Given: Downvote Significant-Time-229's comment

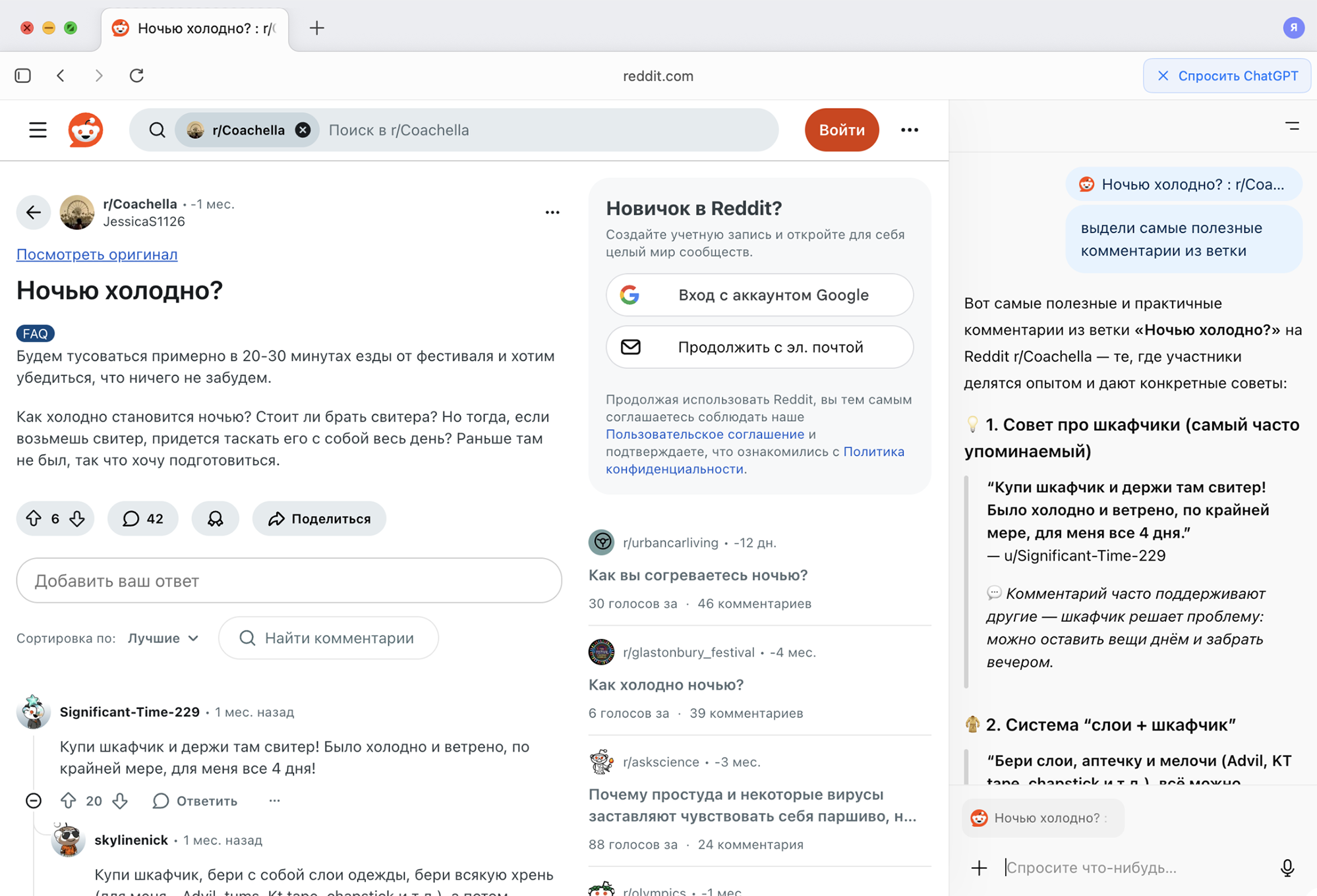Looking at the screenshot, I should [x=121, y=800].
